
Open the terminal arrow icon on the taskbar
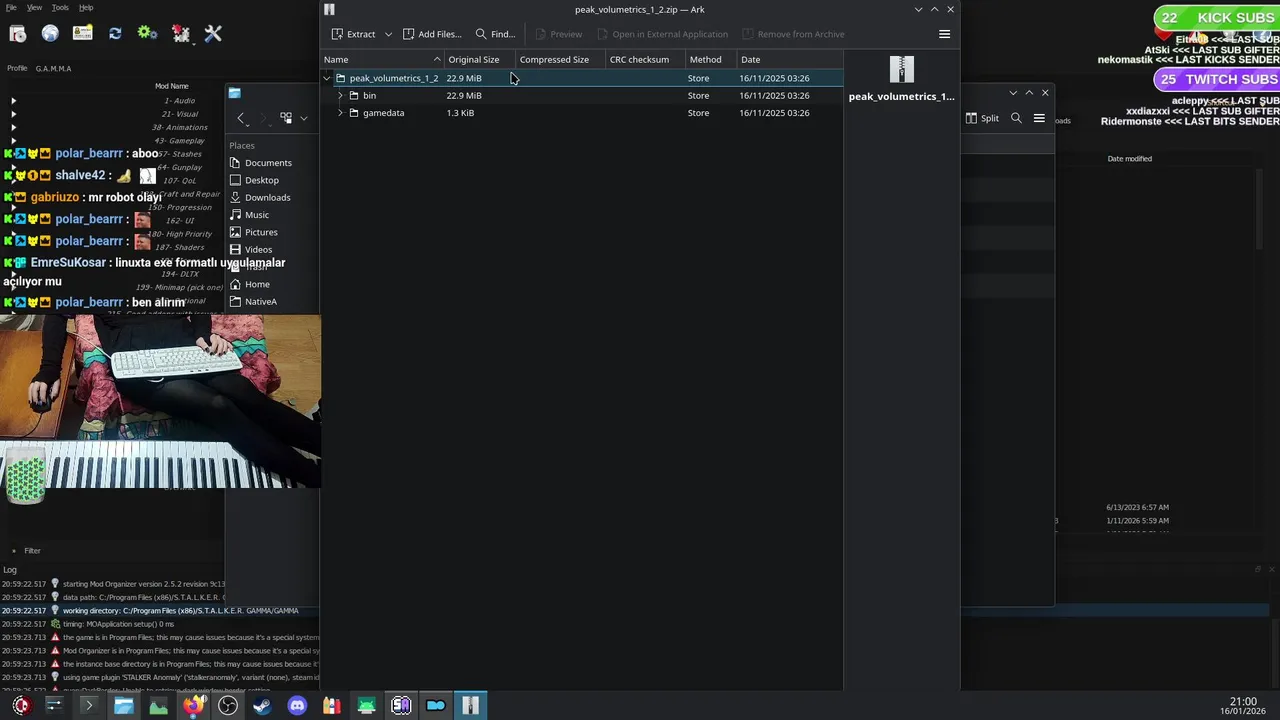point(88,705)
